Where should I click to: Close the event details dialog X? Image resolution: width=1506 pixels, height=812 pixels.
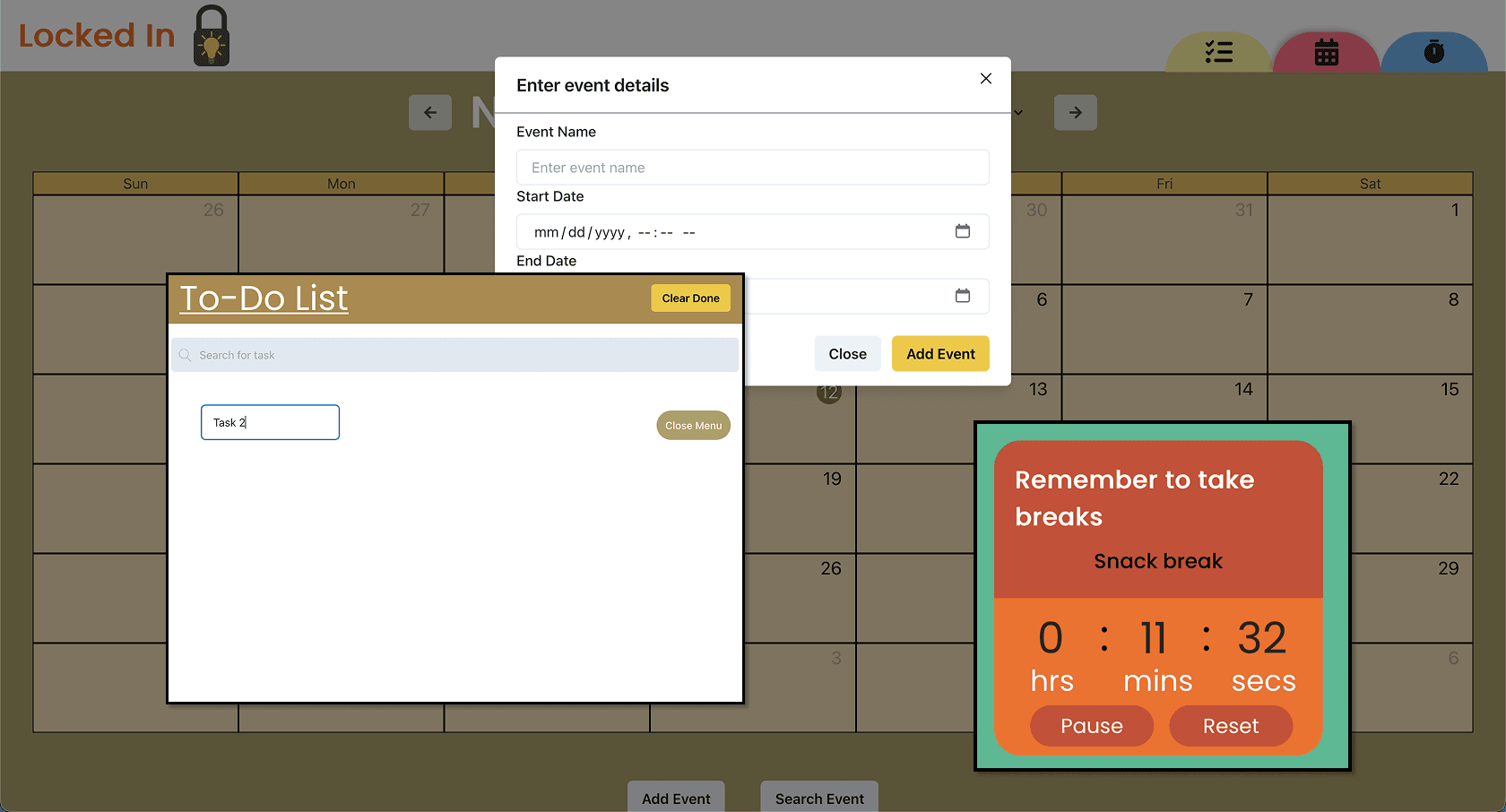(x=985, y=79)
